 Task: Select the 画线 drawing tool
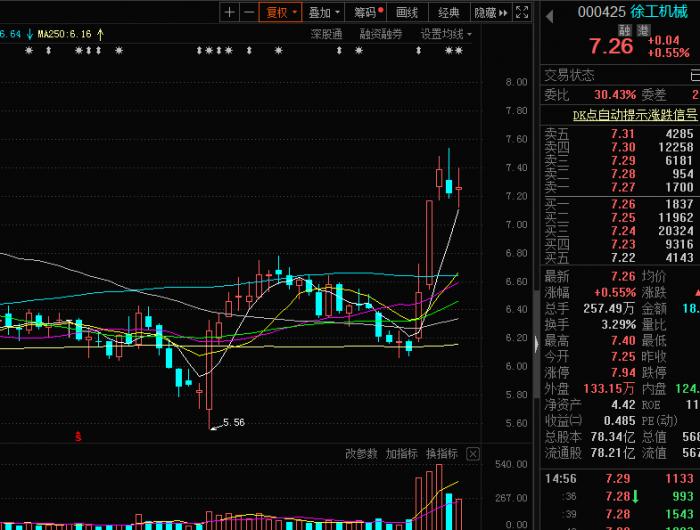point(407,12)
